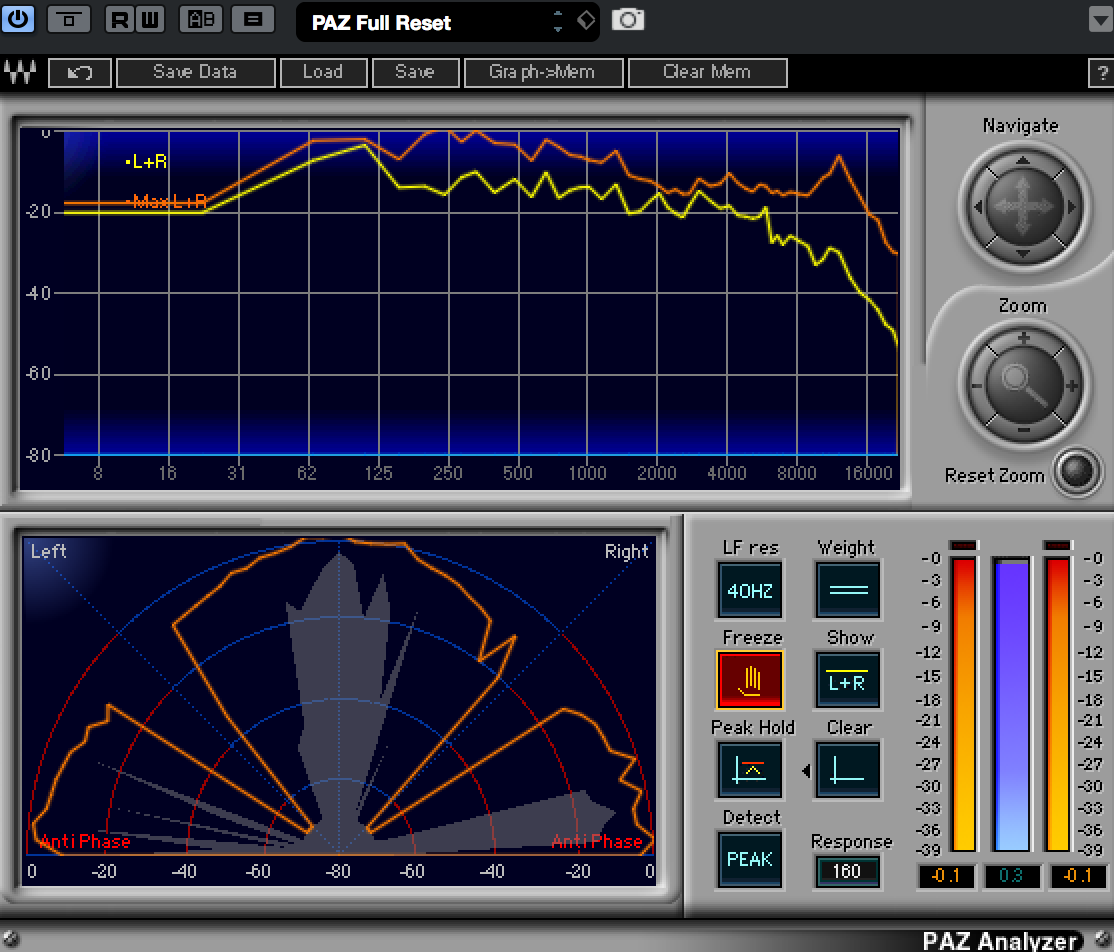The image size is (1114, 952).
Task: Click the right level meter bar
Action: (1057, 703)
